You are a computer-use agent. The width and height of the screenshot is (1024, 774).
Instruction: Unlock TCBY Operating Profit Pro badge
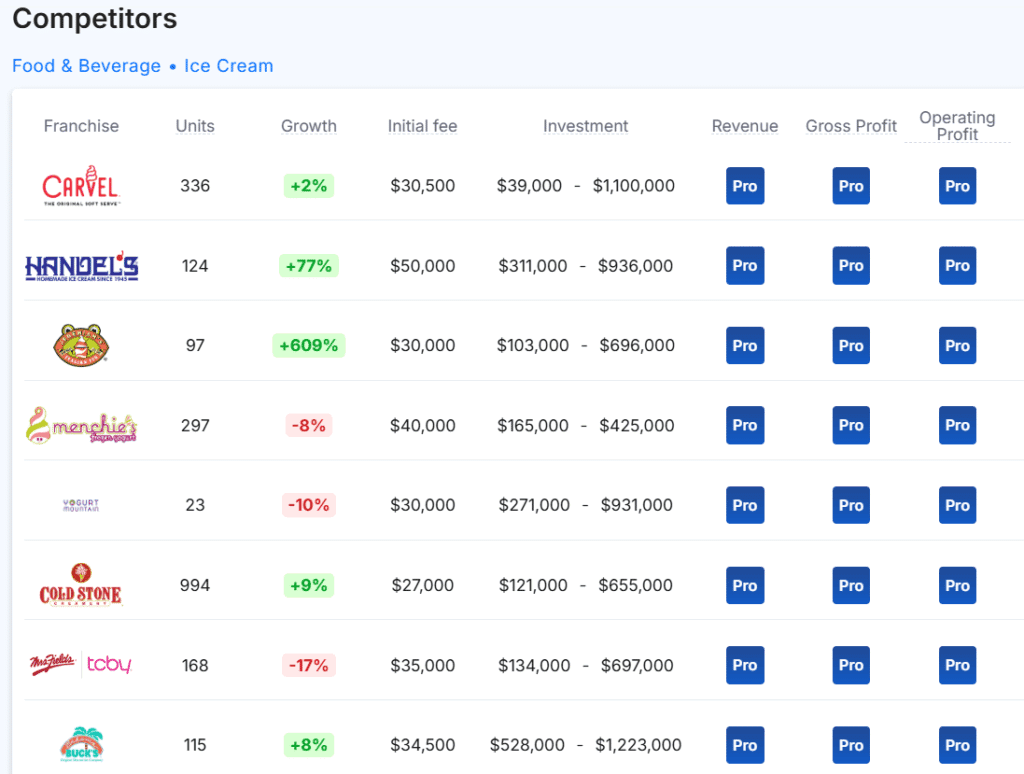[x=957, y=665]
